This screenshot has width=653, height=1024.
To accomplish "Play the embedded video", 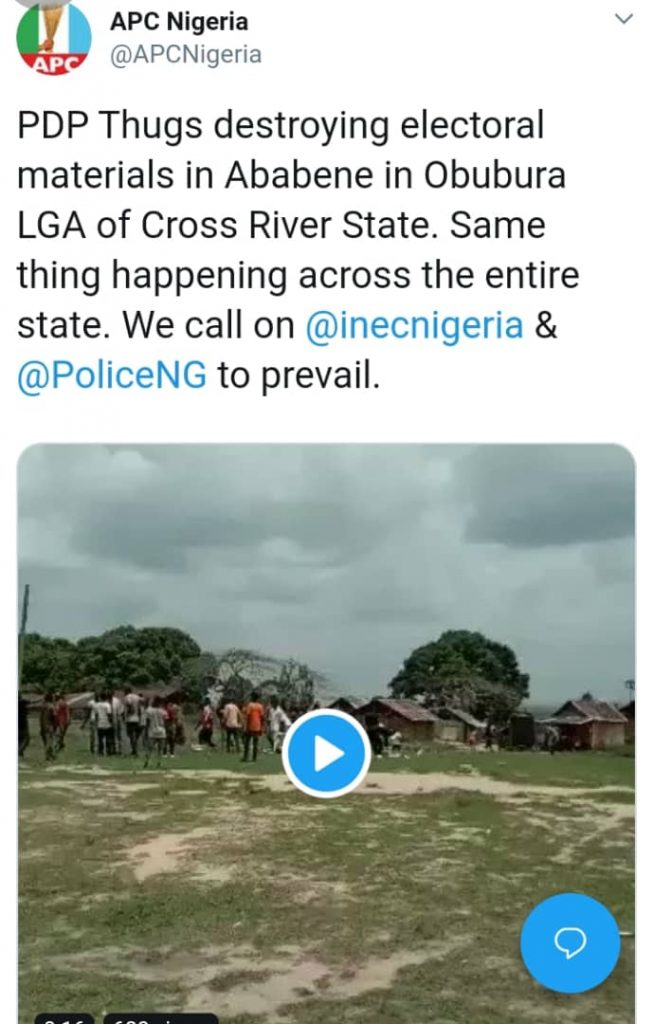I will click(326, 753).
